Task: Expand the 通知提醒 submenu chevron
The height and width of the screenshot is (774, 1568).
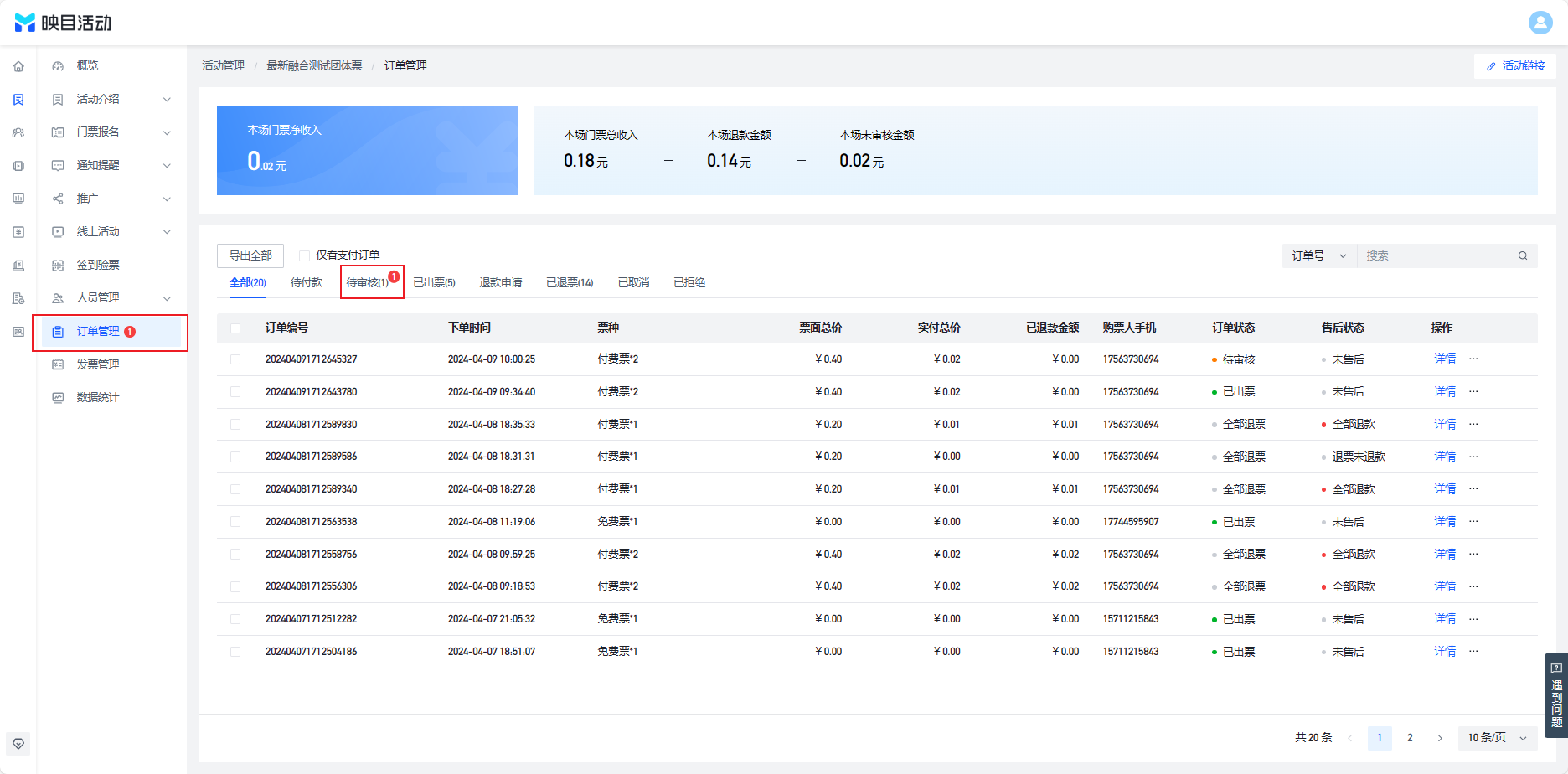Action: point(167,165)
